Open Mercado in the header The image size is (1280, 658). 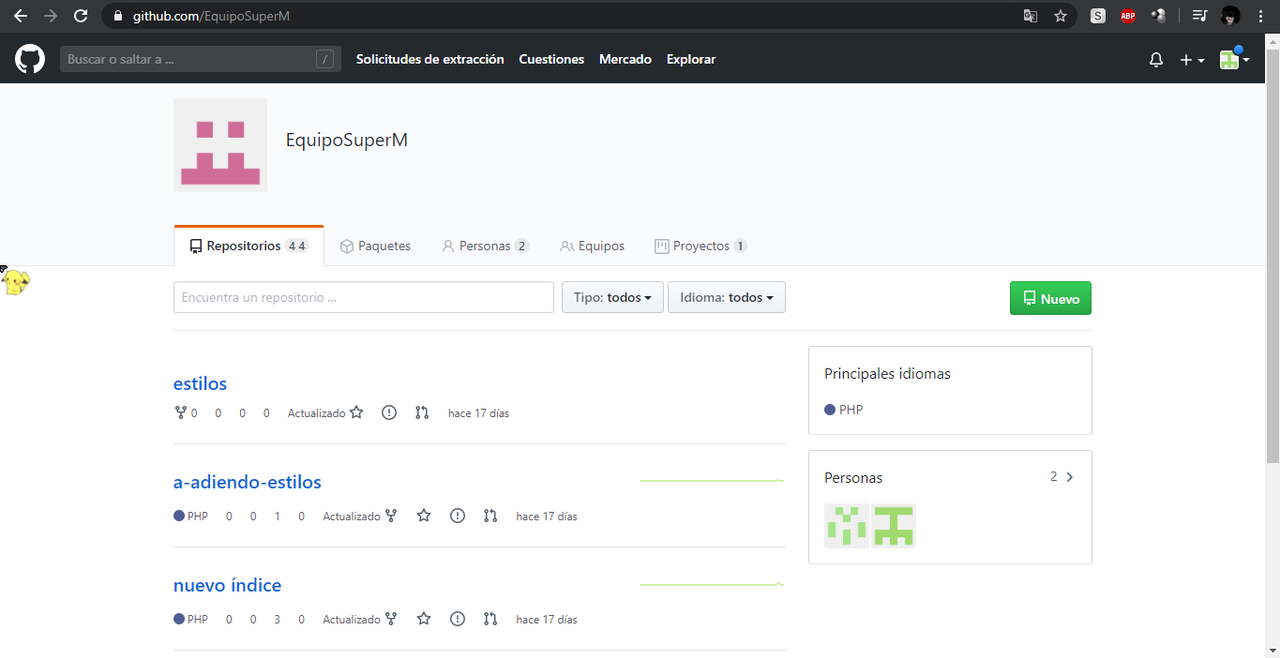[x=625, y=59]
